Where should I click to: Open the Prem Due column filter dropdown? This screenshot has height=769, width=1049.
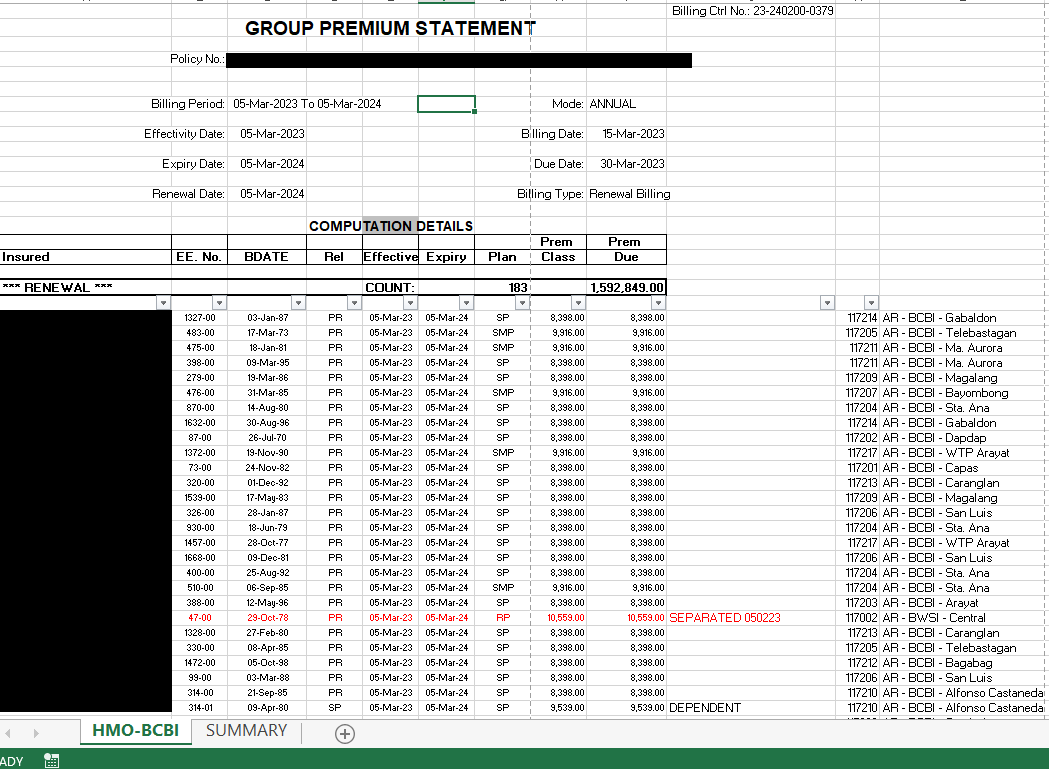pos(658,303)
